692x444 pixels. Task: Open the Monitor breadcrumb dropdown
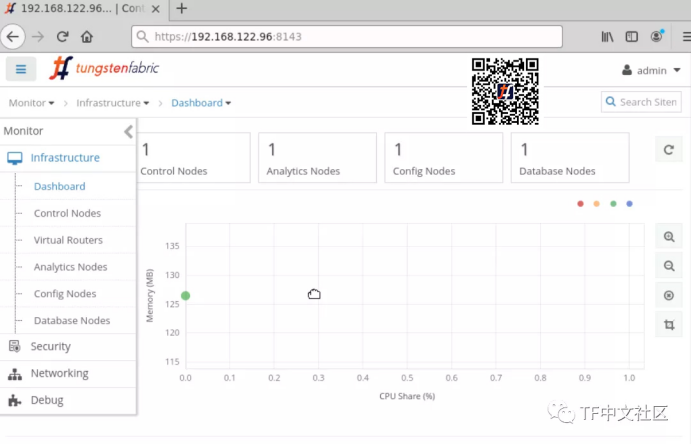pos(31,103)
